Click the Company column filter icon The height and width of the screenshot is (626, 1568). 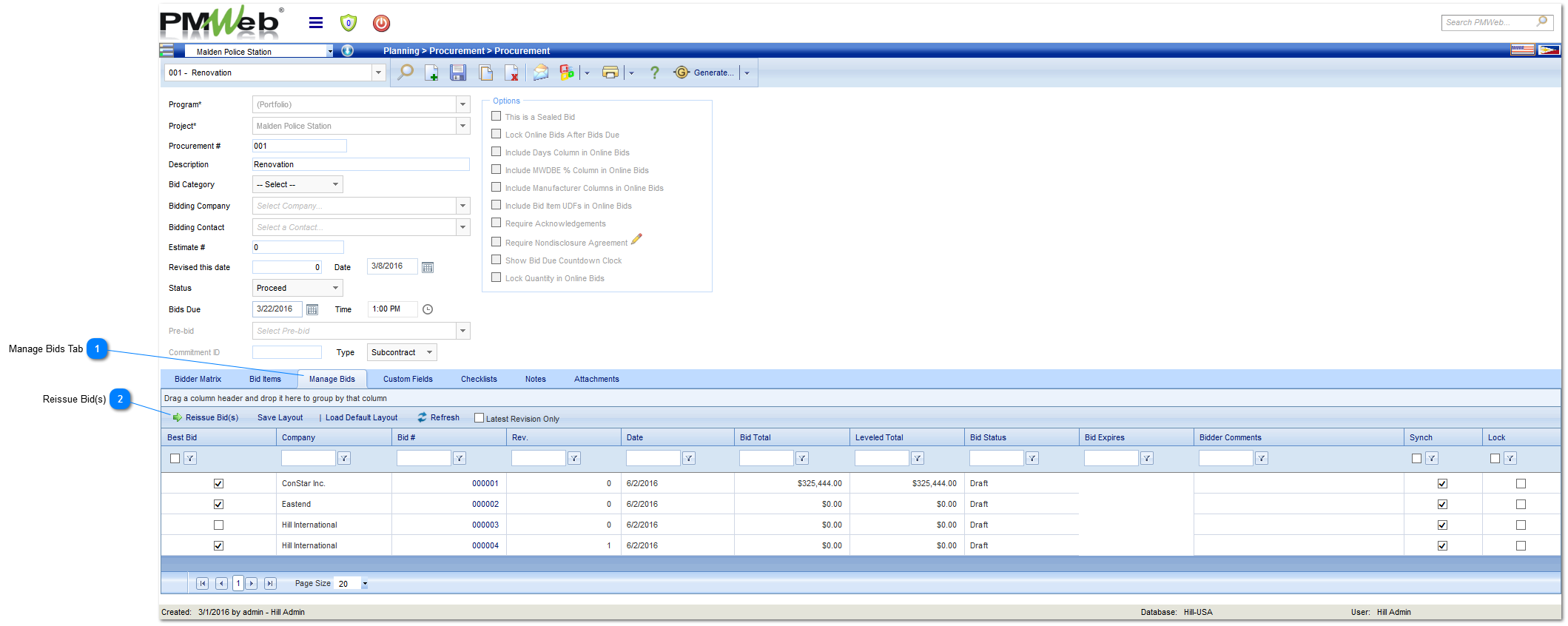pyautogui.click(x=344, y=458)
